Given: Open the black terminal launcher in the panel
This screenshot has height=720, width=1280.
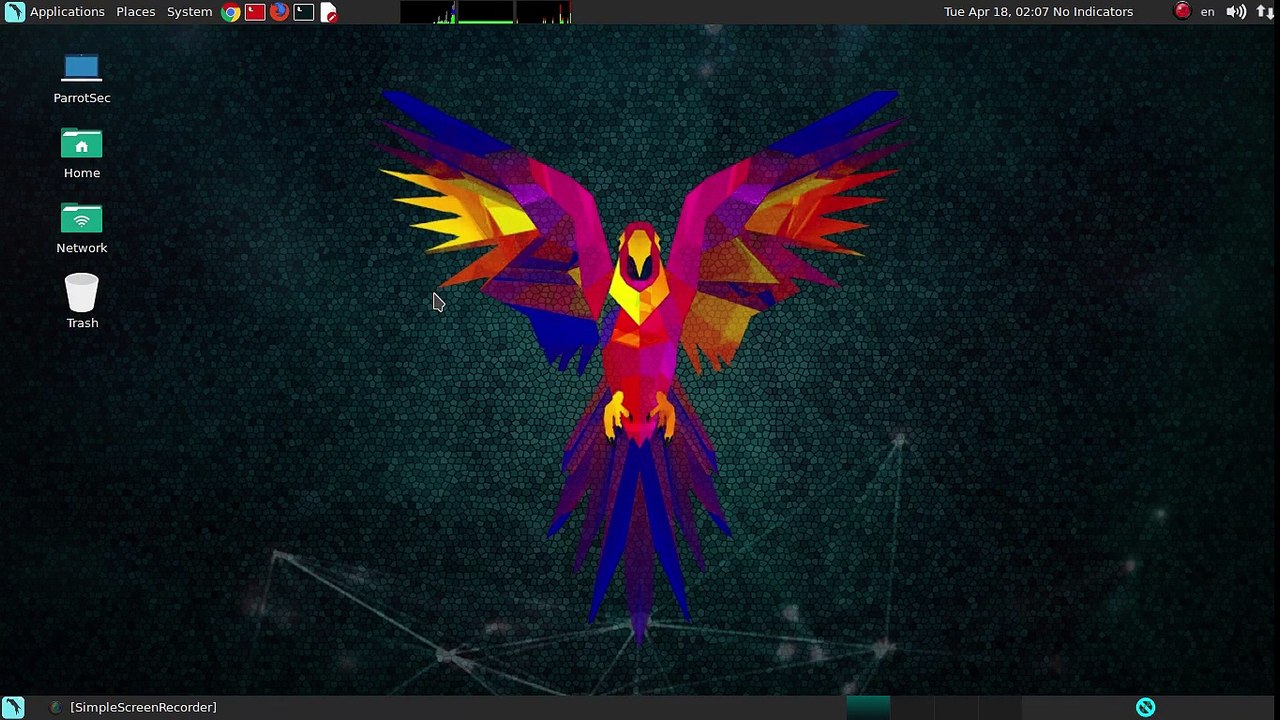Looking at the screenshot, I should point(304,12).
